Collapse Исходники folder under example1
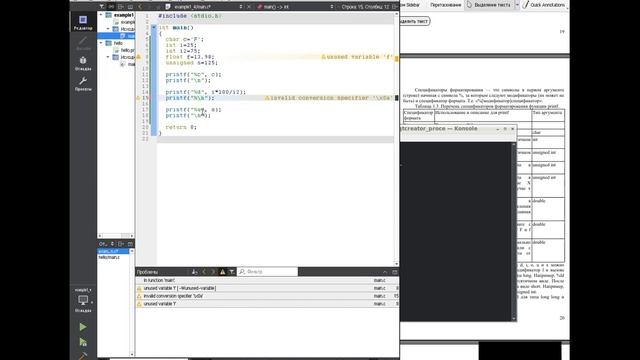Image resolution: width=640 pixels, height=360 pixels. coord(109,29)
